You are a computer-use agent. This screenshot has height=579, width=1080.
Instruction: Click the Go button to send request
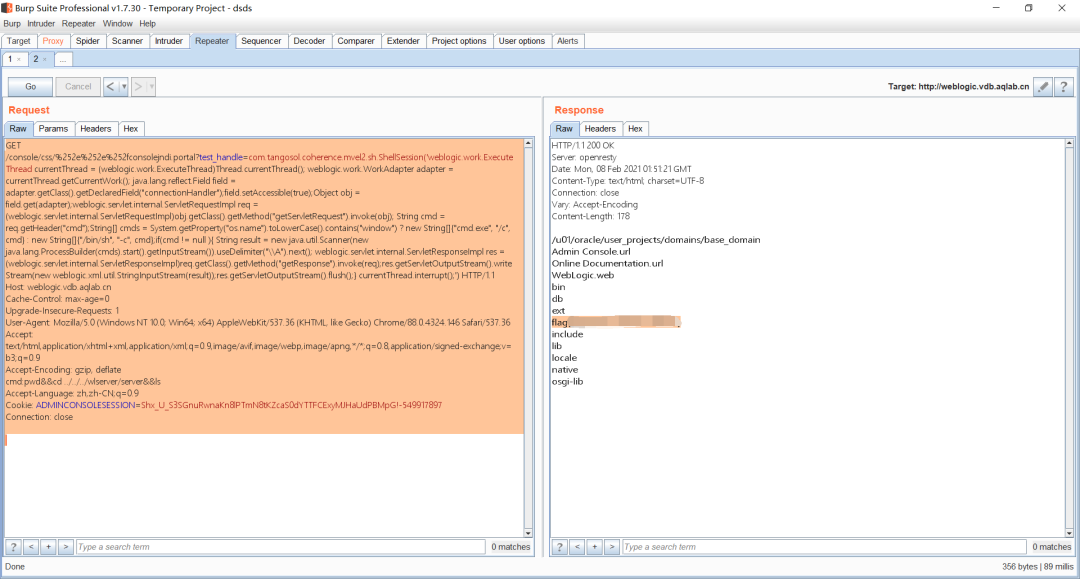click(x=30, y=87)
